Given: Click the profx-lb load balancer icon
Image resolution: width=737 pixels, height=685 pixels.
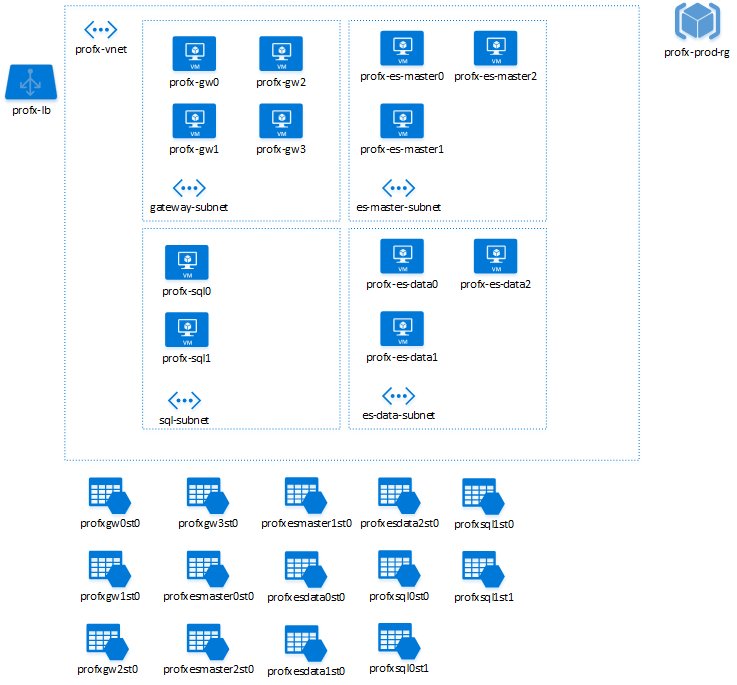Looking at the screenshot, I should coord(31,82).
